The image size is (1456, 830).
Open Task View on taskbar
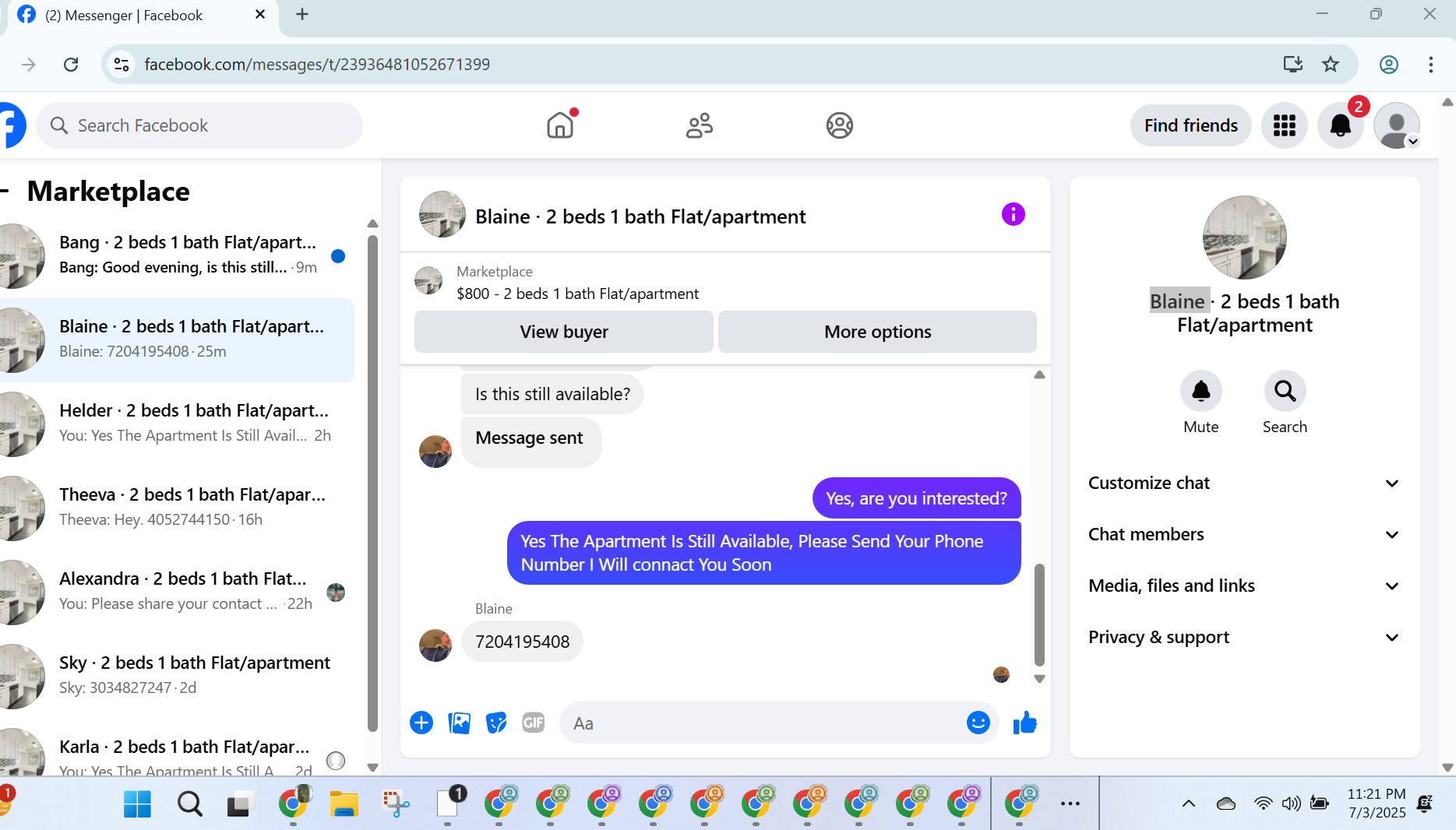click(241, 804)
